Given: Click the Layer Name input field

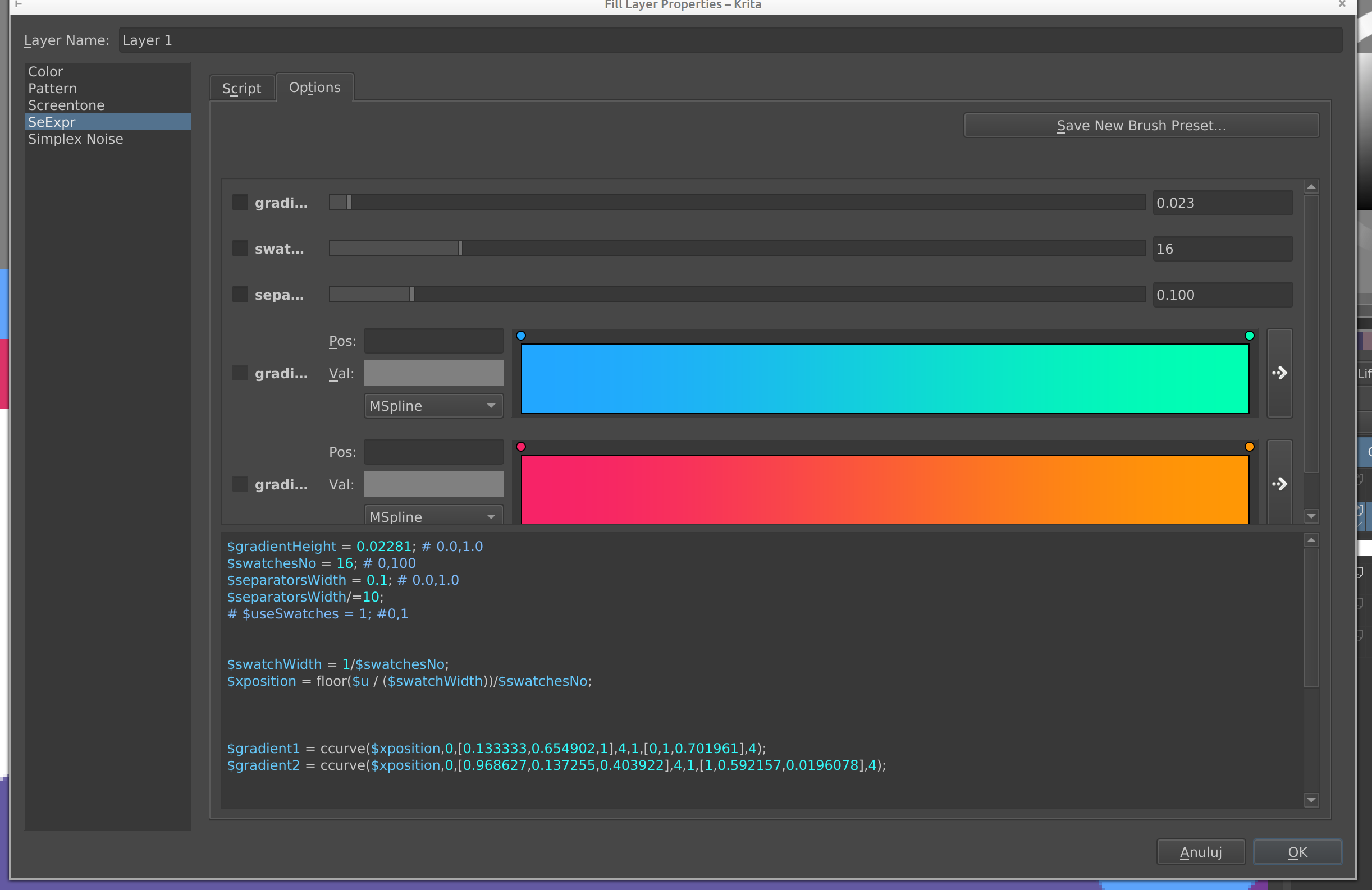Looking at the screenshot, I should point(730,40).
